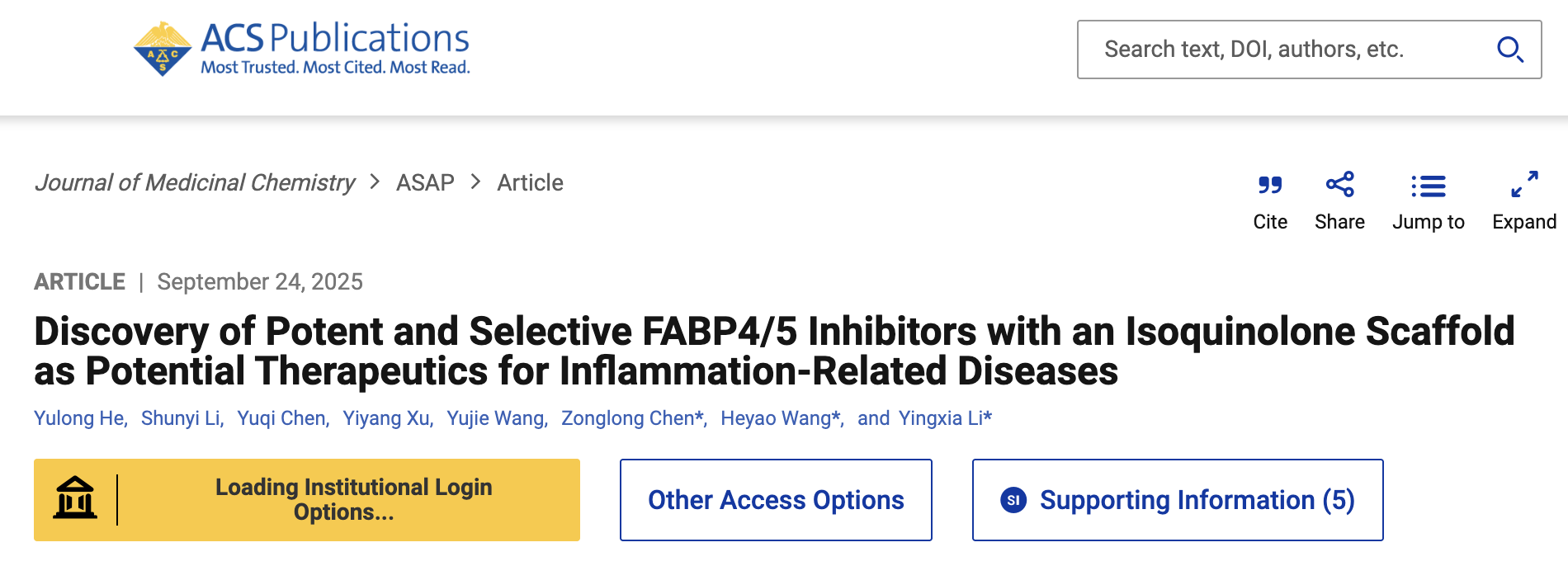1568x566 pixels.
Task: Open the Share icon
Action: pos(1339,185)
